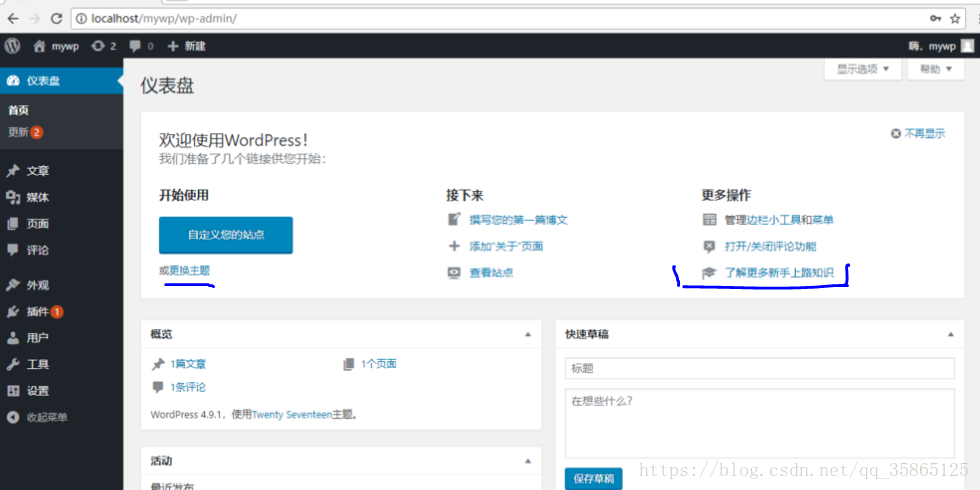
Task: Click the WordPress logo in admin bar
Action: pyautogui.click(x=12, y=46)
